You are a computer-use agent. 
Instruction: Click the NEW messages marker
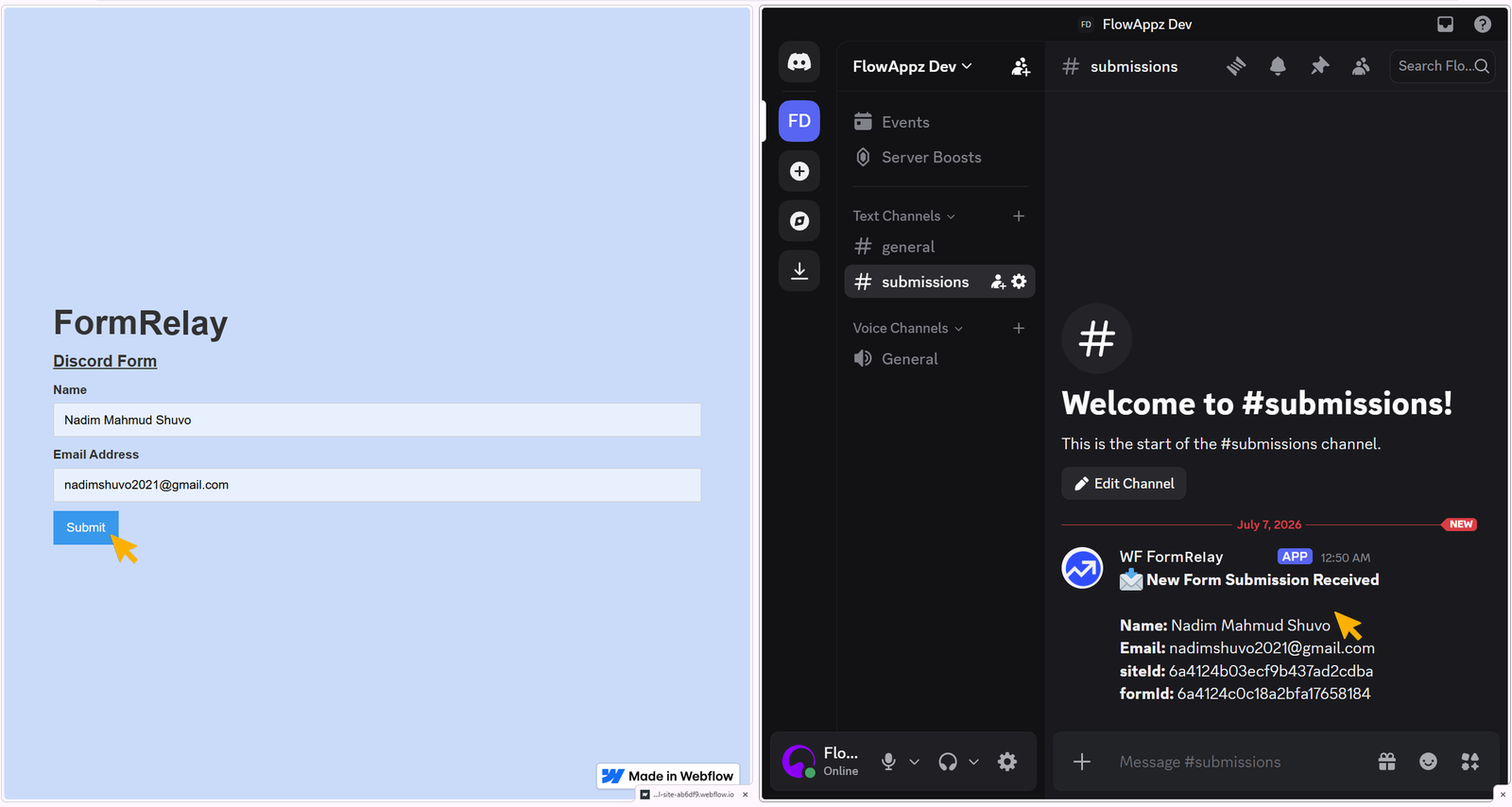[1460, 524]
